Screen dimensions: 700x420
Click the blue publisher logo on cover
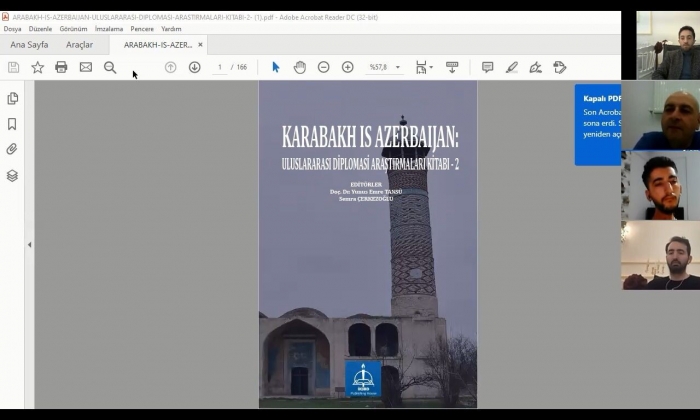(363, 378)
